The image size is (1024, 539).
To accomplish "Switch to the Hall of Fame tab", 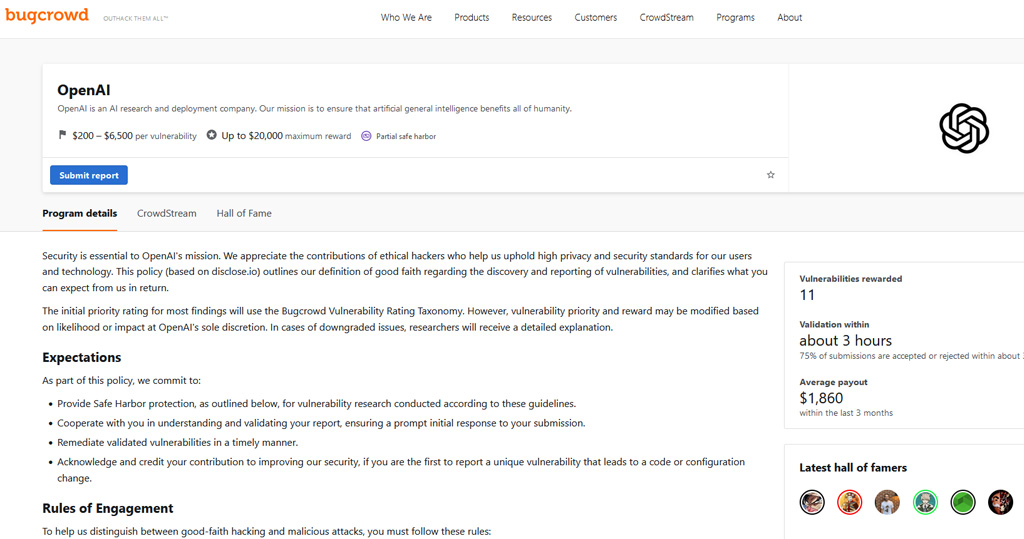I will pyautogui.click(x=244, y=213).
